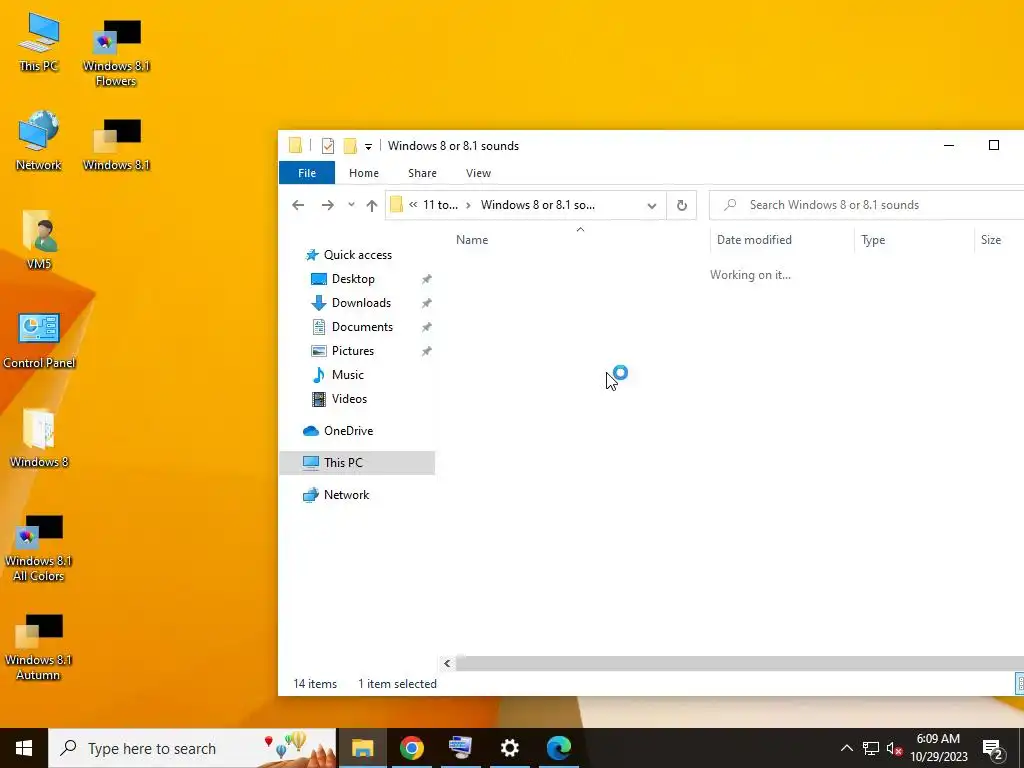Open the Windows Start menu
Image resolution: width=1024 pixels, height=768 pixels.
coord(24,748)
